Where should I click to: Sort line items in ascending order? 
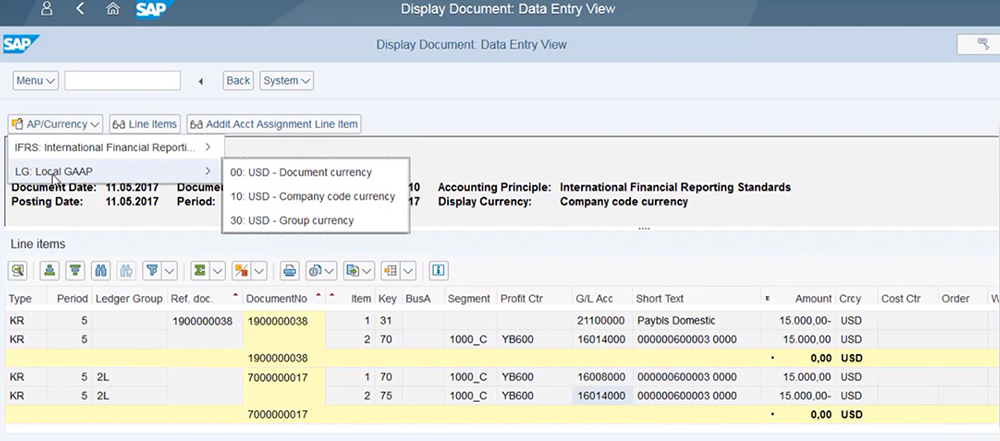pos(48,270)
